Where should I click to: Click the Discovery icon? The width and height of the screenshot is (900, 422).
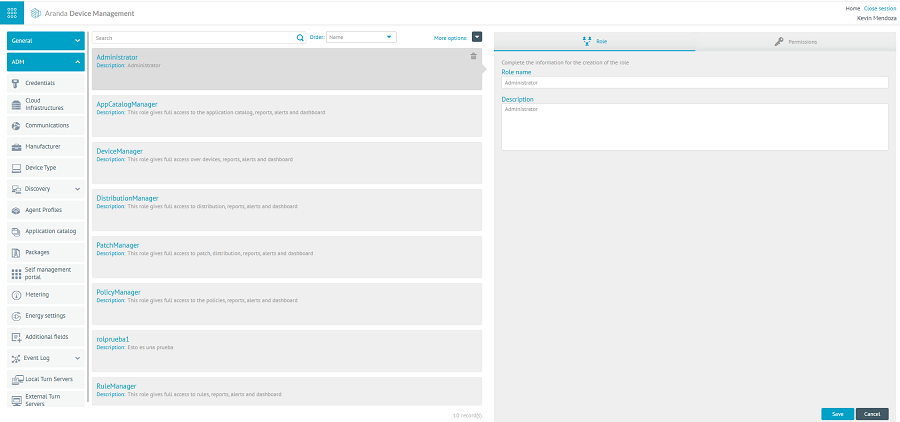tap(16, 189)
